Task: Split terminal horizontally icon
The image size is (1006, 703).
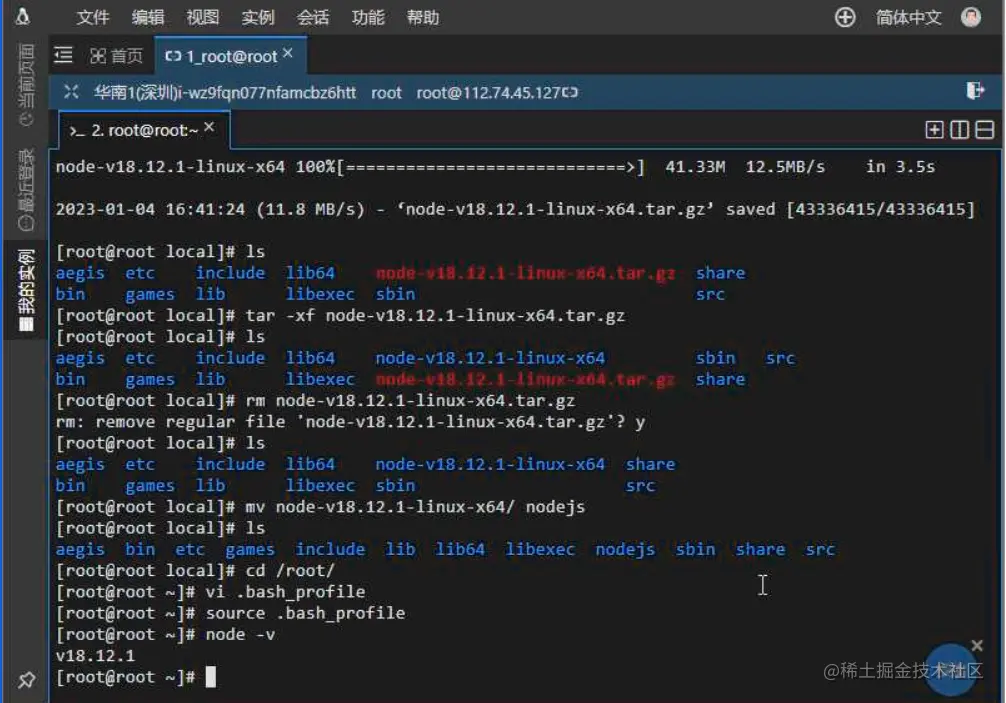Action: tap(985, 130)
